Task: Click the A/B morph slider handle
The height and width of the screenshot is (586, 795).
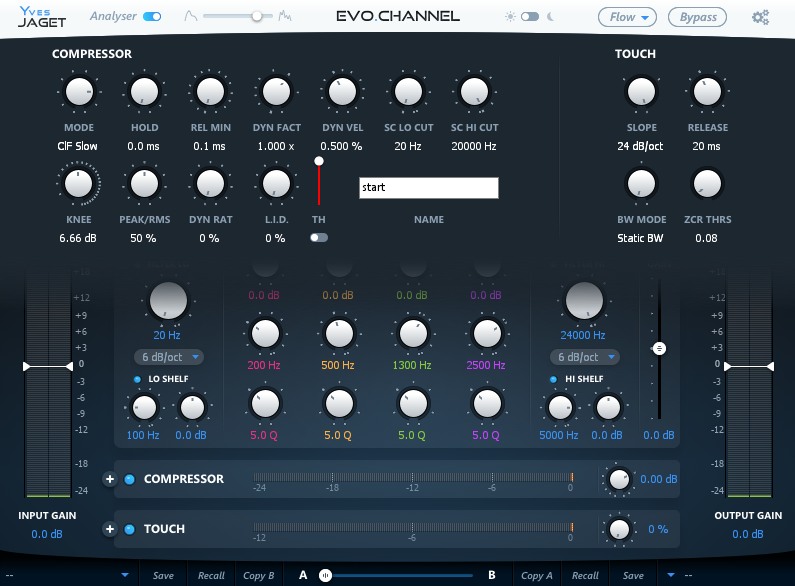Action: point(326,575)
